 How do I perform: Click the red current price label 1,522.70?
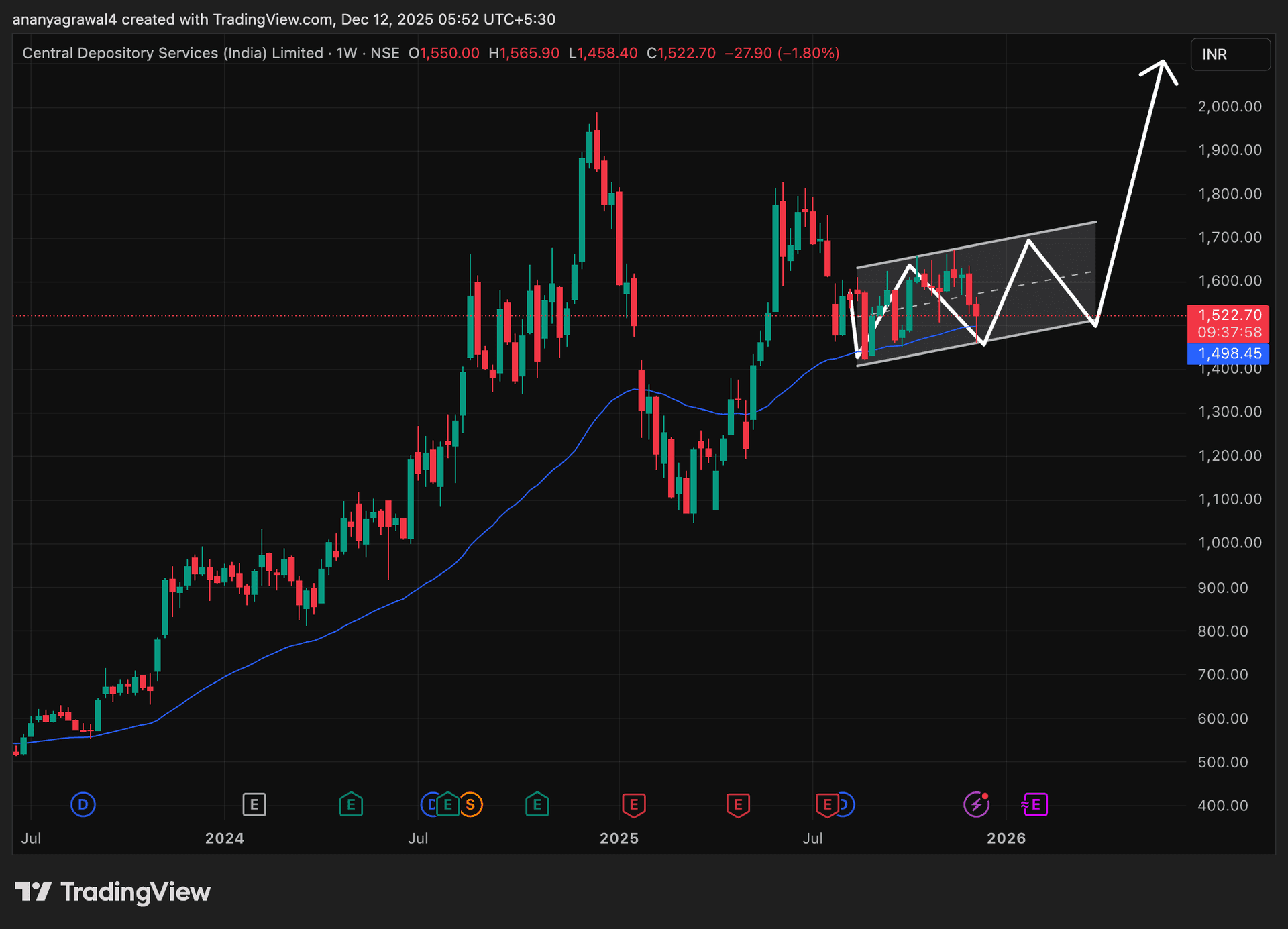[x=1230, y=315]
